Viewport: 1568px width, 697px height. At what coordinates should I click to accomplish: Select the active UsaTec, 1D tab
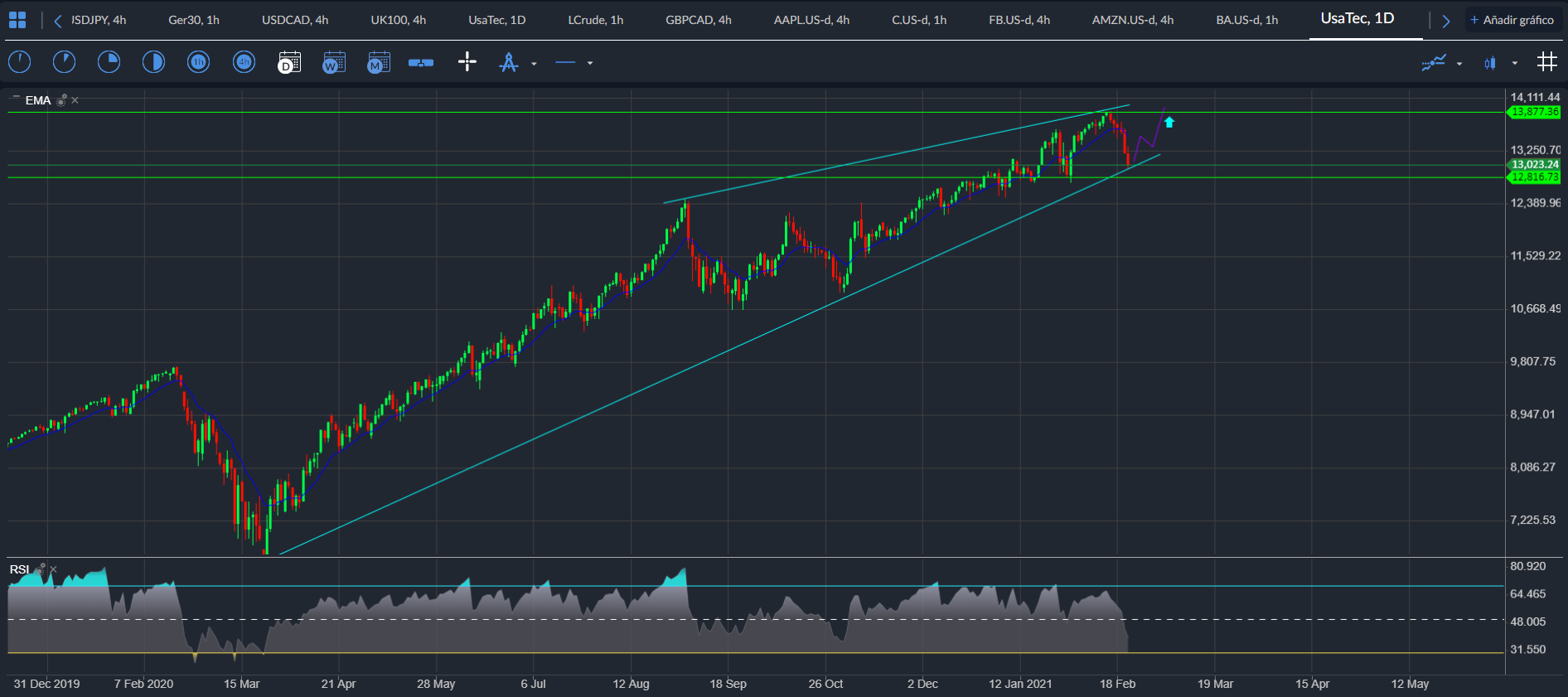point(1357,18)
